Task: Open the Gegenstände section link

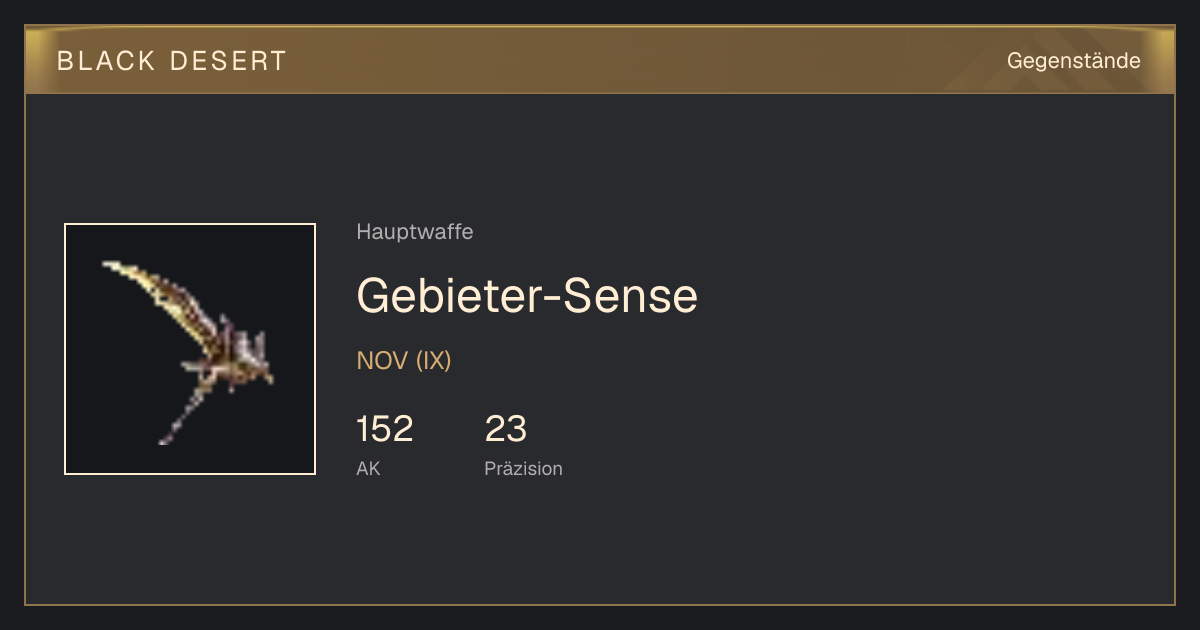Action: (1074, 61)
